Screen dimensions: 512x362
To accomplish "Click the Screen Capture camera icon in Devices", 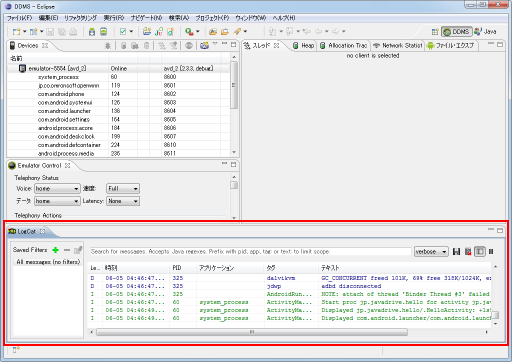I will tap(204, 46).
